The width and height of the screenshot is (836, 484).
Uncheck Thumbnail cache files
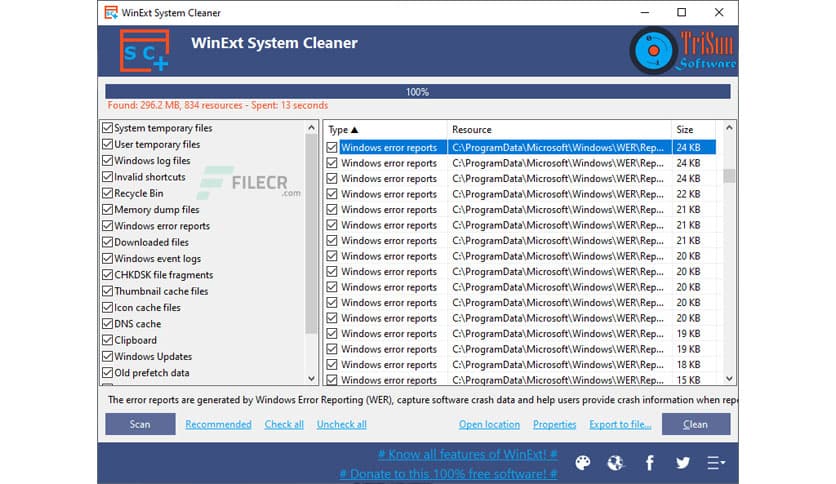108,291
